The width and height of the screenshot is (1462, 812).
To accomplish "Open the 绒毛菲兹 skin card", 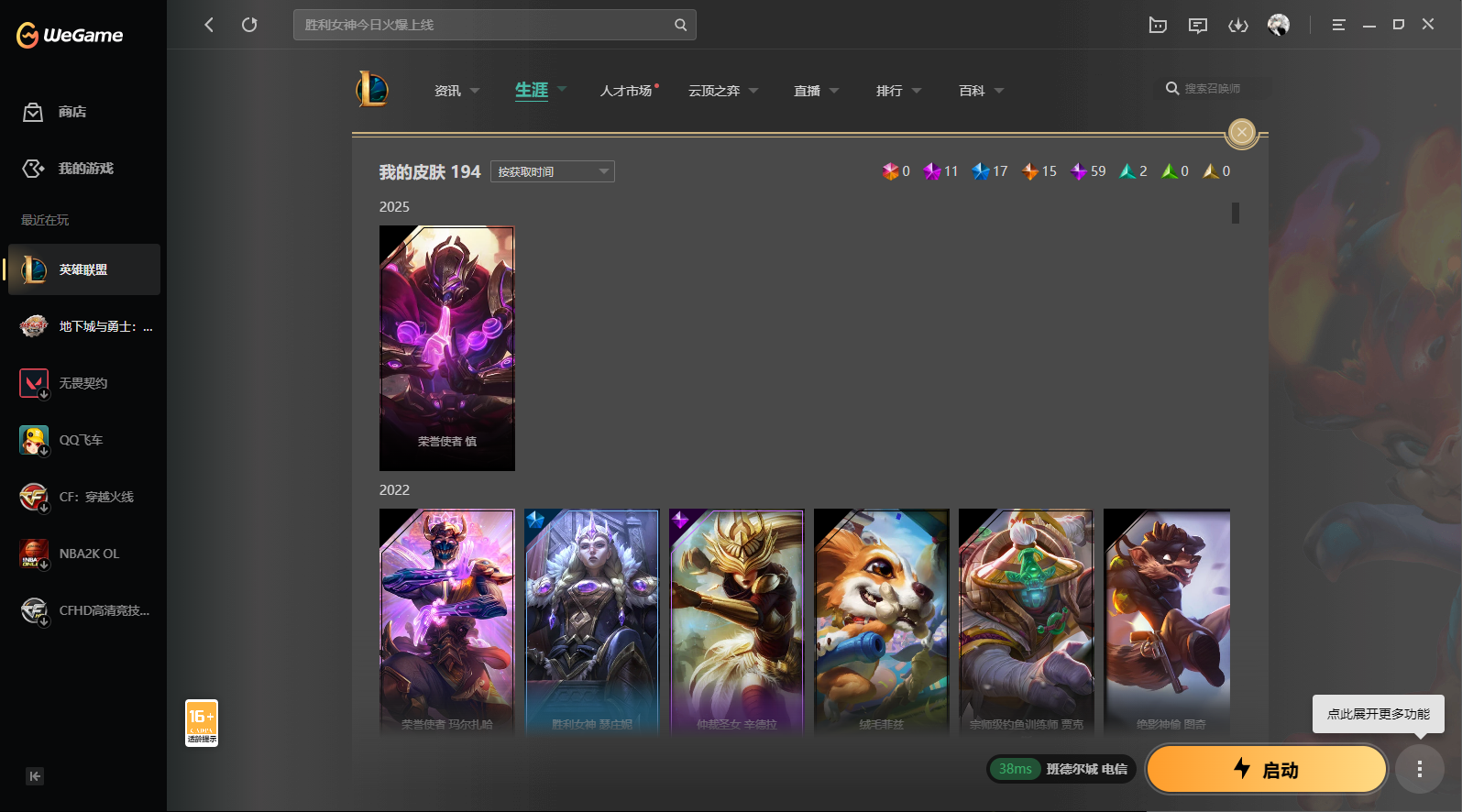I will pyautogui.click(x=882, y=622).
